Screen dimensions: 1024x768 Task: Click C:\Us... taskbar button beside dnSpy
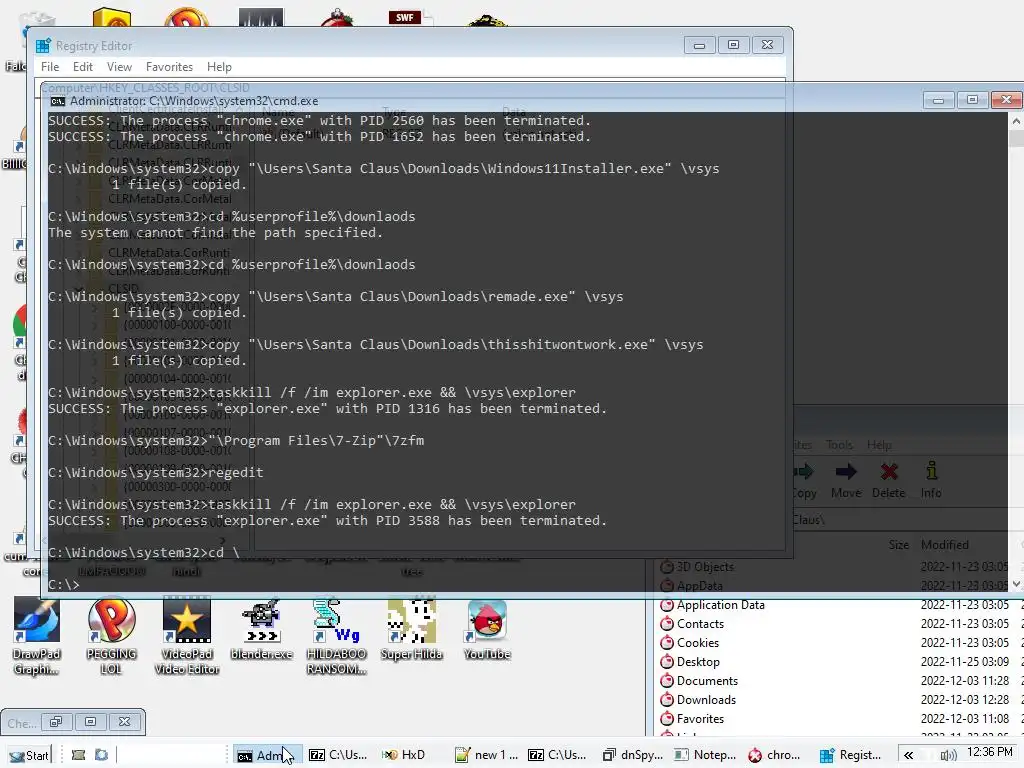tap(558, 755)
